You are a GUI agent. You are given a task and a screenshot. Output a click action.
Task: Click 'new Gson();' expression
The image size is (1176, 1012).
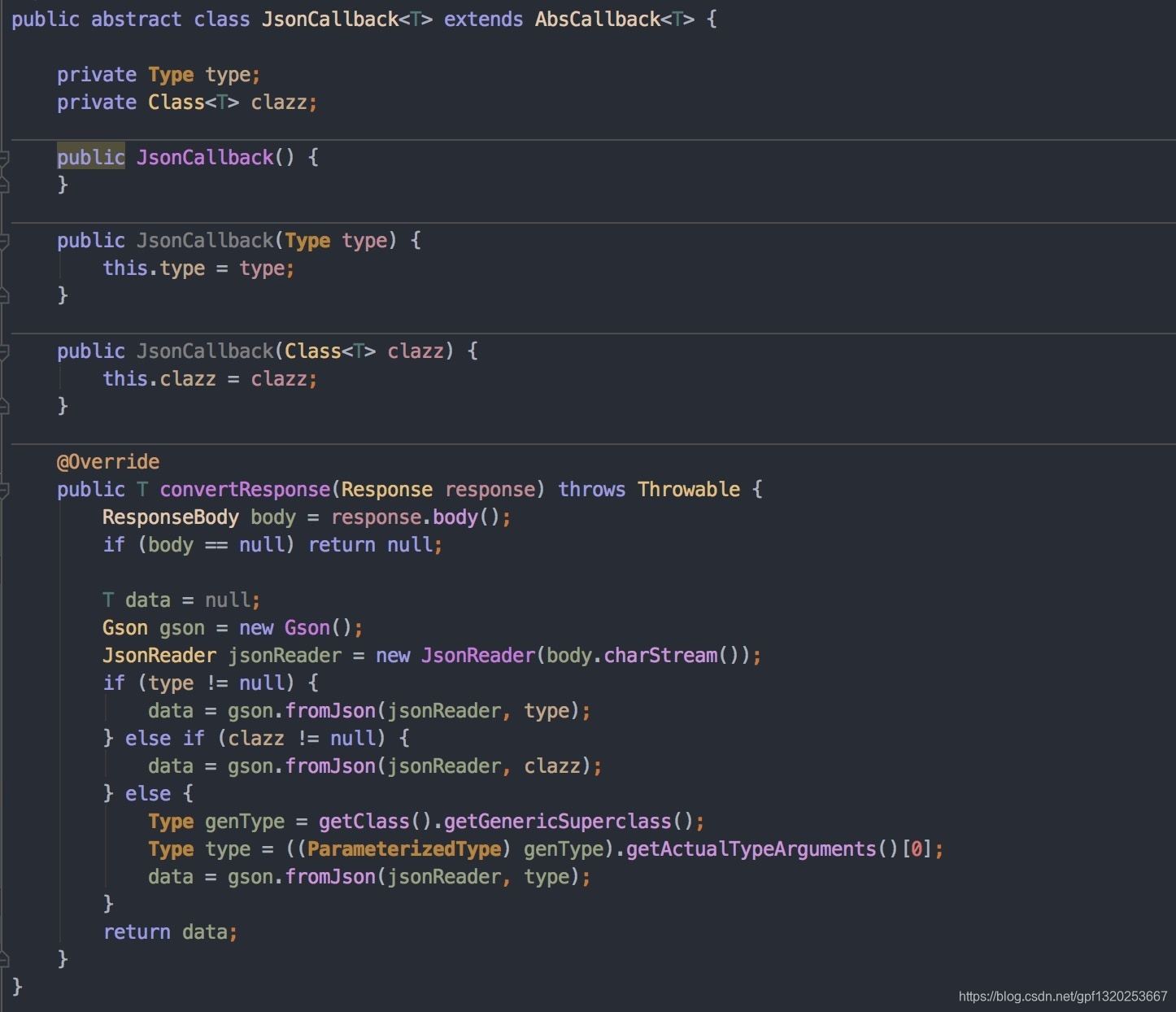coord(301,627)
